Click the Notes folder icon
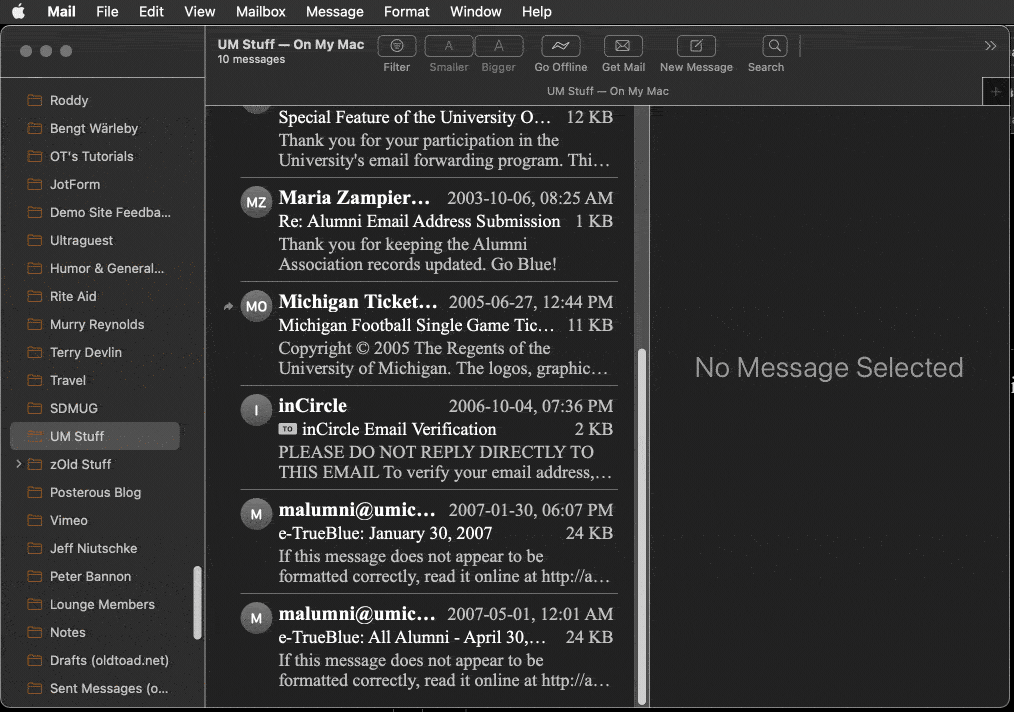1014x712 pixels. [34, 632]
